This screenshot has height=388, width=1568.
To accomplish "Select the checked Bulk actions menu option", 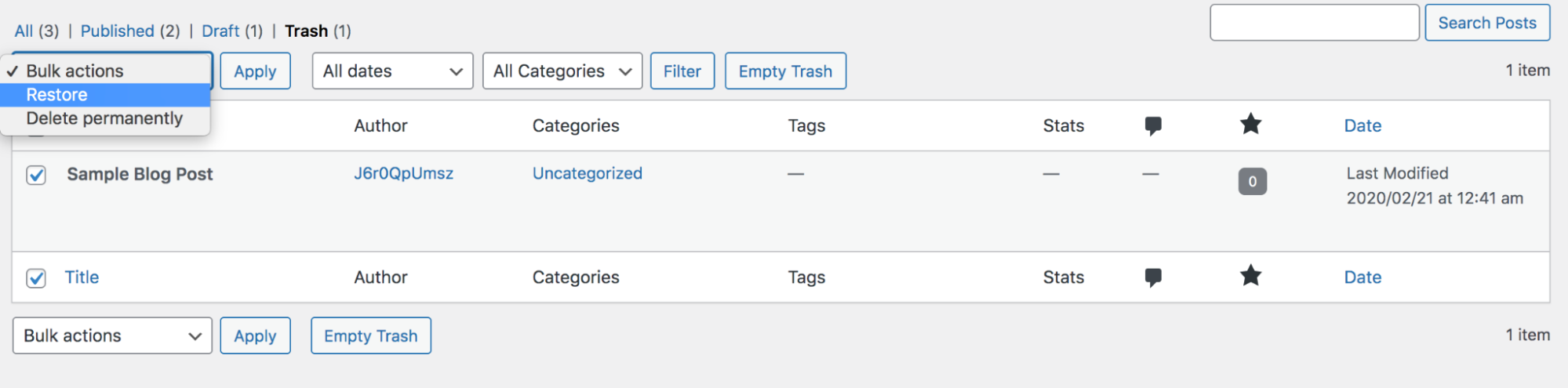I will 75,71.
